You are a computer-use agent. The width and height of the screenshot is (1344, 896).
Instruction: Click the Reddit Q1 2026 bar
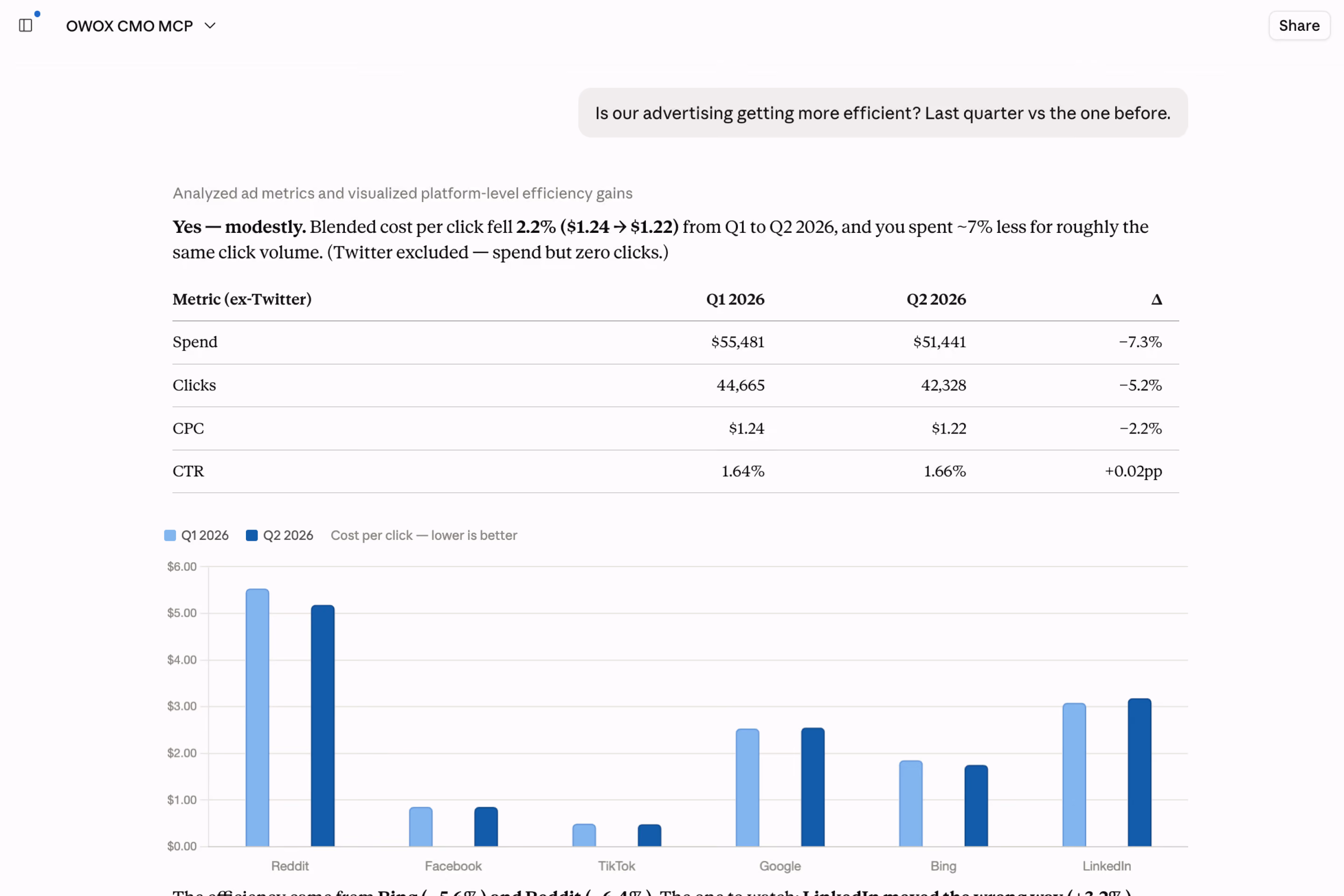pos(257,718)
